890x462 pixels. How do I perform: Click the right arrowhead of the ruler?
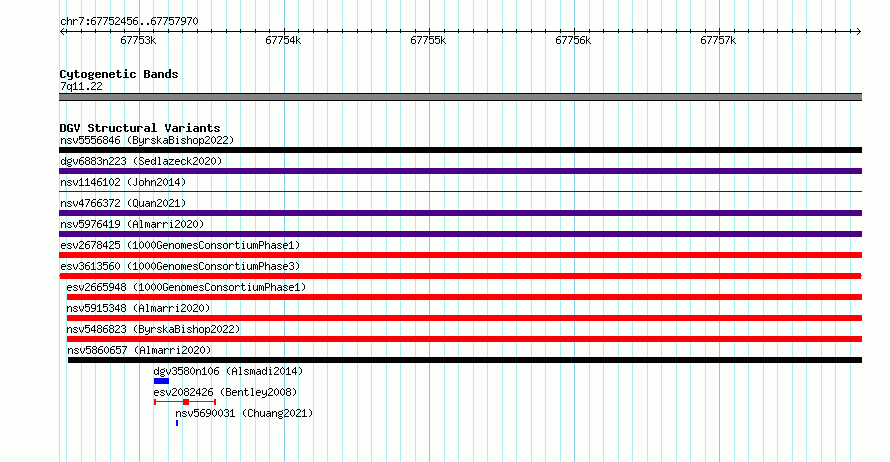tap(858, 32)
